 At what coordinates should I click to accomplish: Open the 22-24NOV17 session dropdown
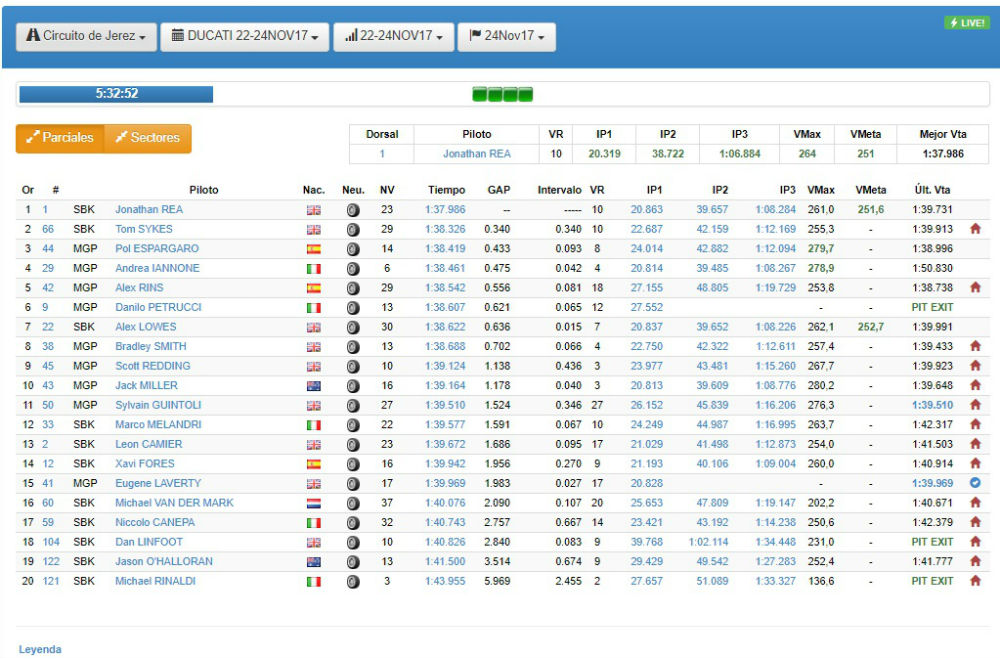[x=393, y=36]
